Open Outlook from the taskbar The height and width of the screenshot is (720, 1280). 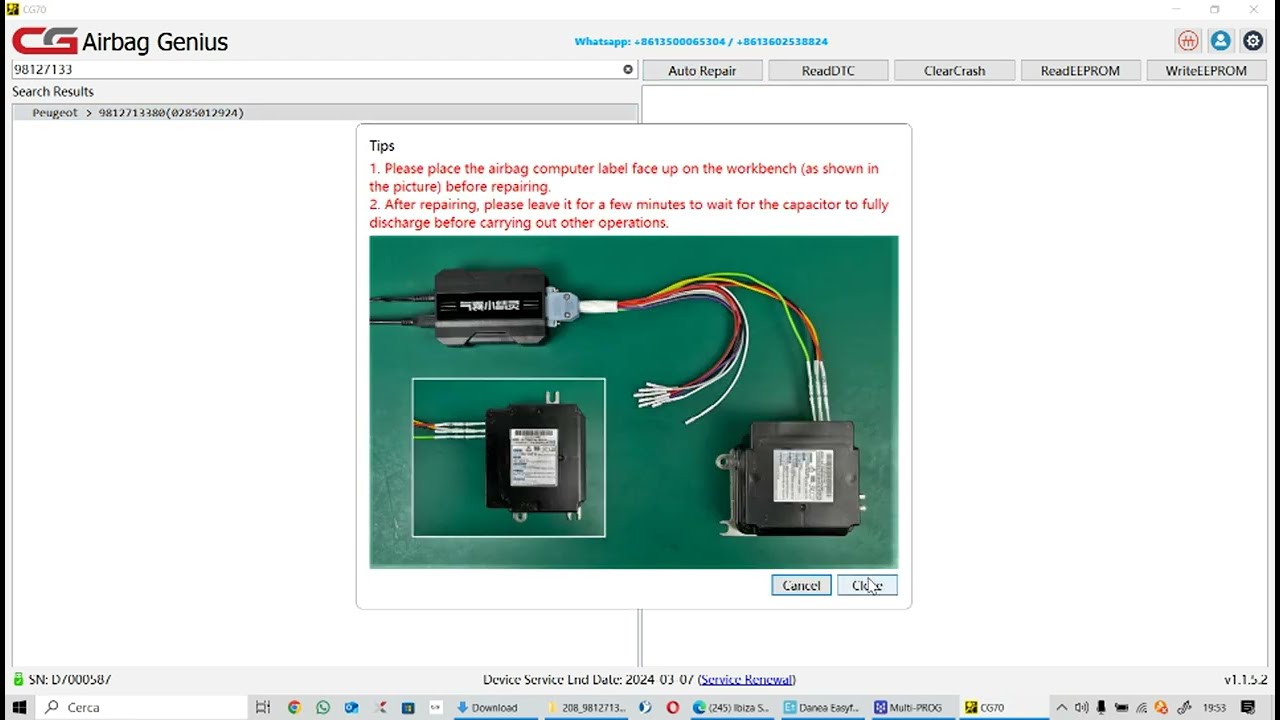351,707
